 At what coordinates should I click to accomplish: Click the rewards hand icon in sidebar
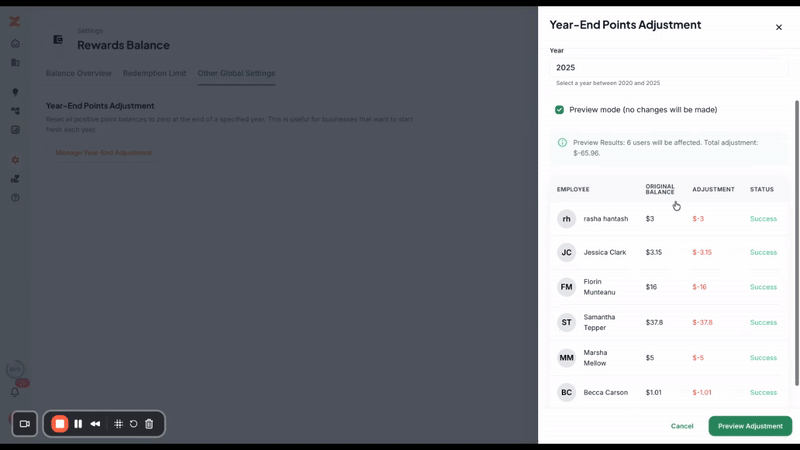15,179
